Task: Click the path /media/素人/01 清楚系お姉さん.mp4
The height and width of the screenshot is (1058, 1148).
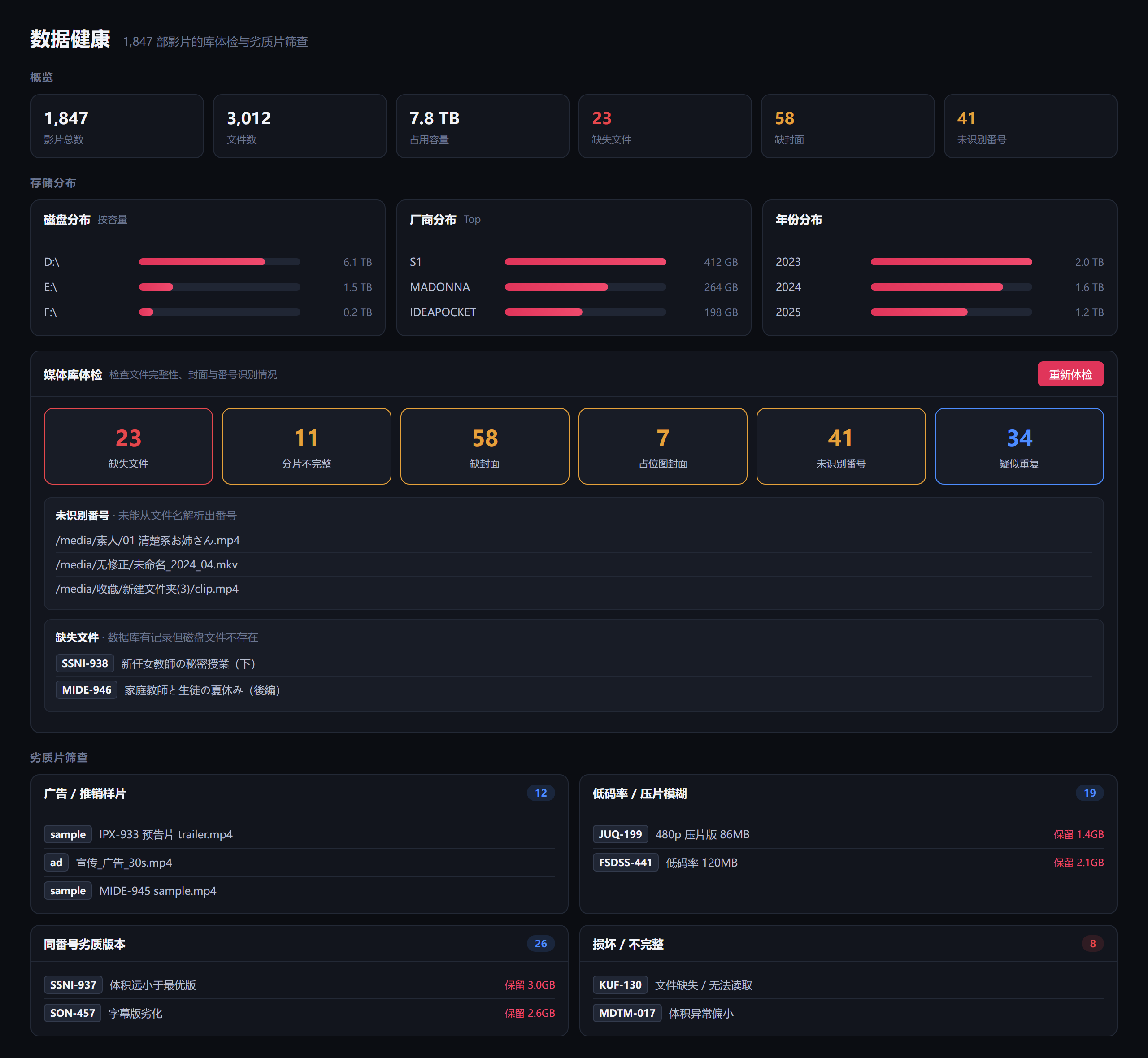Action: (148, 541)
